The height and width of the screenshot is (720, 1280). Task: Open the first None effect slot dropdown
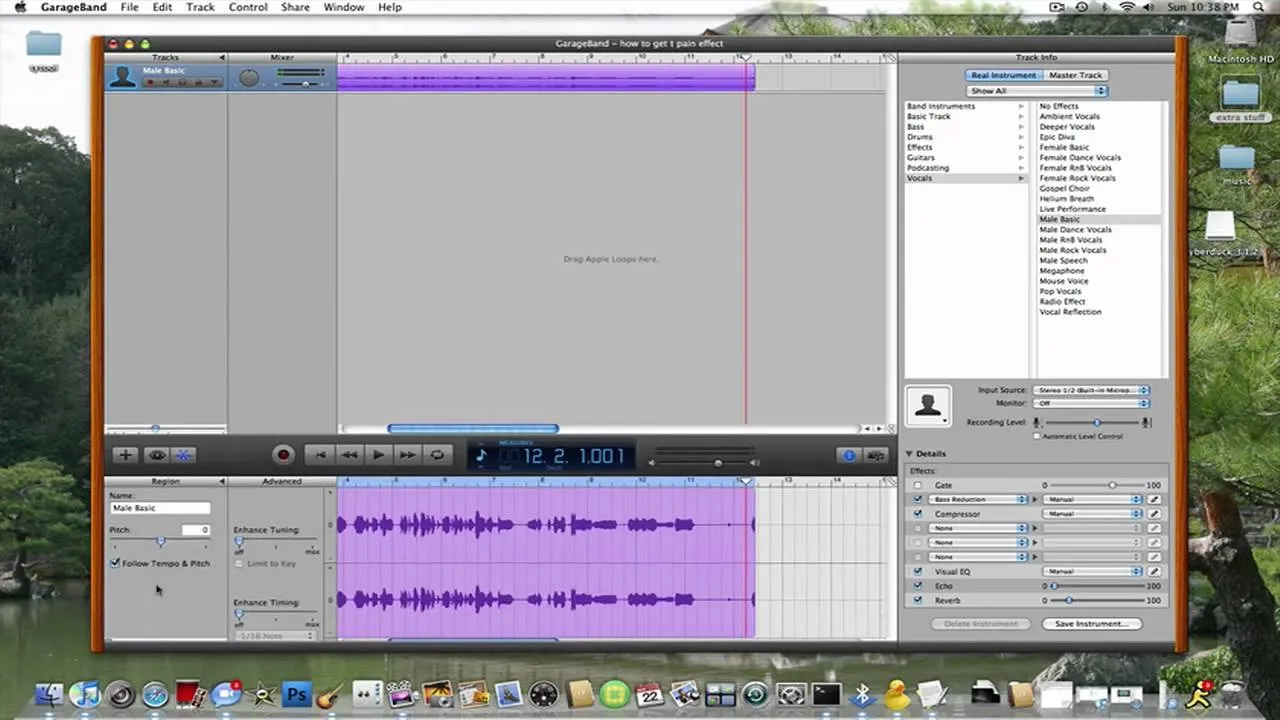point(978,528)
